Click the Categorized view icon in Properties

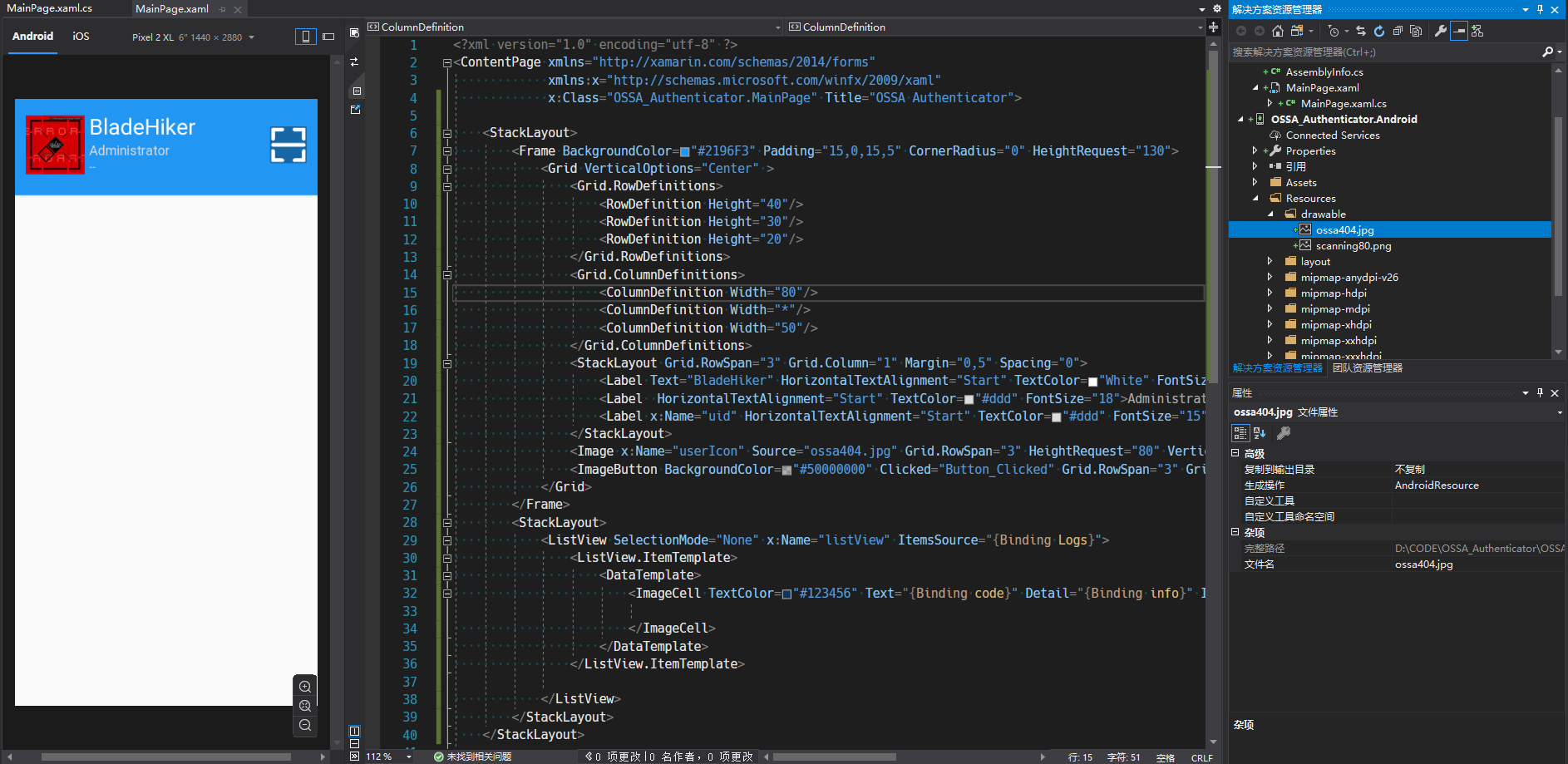(x=1240, y=433)
